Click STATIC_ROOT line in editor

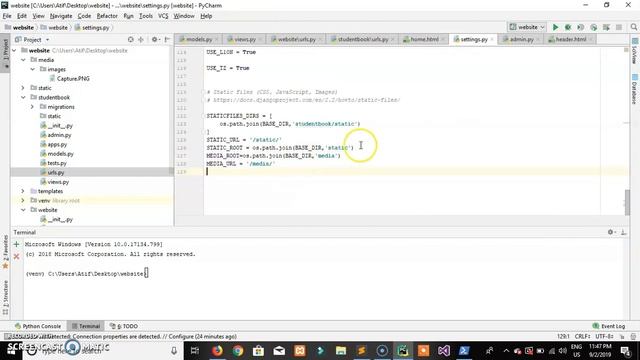280,147
